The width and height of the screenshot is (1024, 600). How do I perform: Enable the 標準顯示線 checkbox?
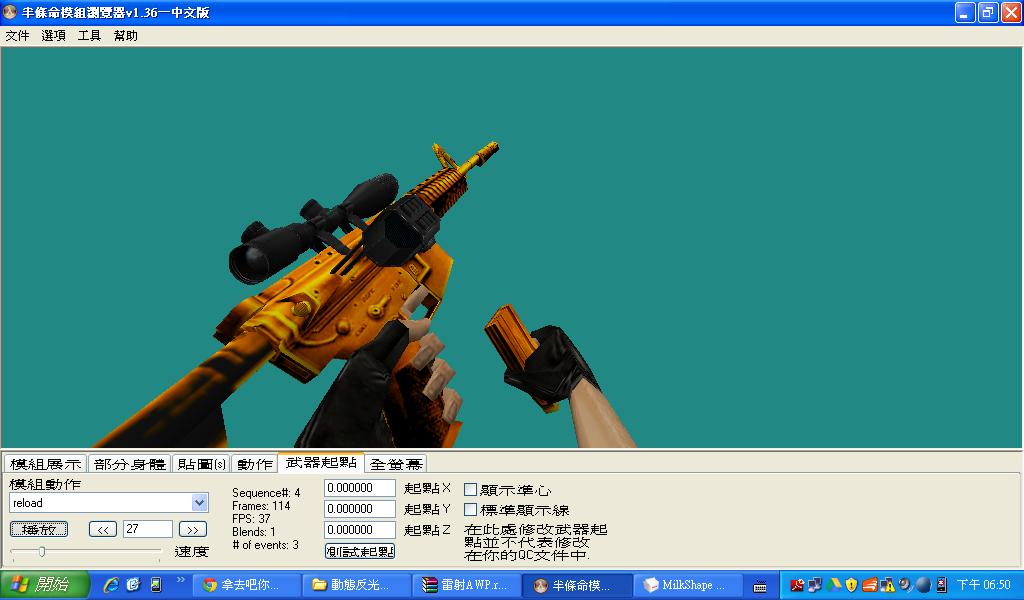point(470,509)
